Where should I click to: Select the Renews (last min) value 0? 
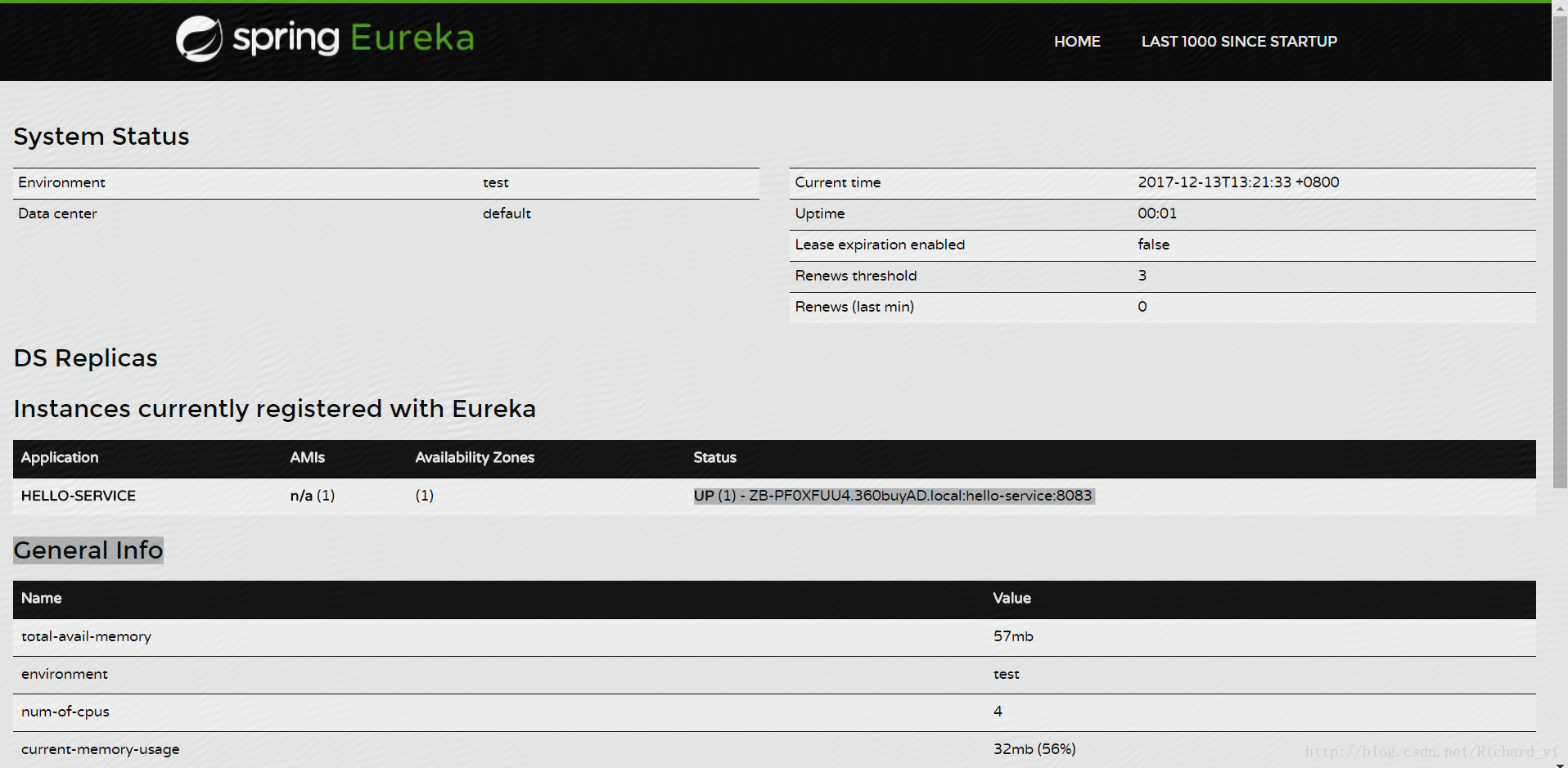1142,307
